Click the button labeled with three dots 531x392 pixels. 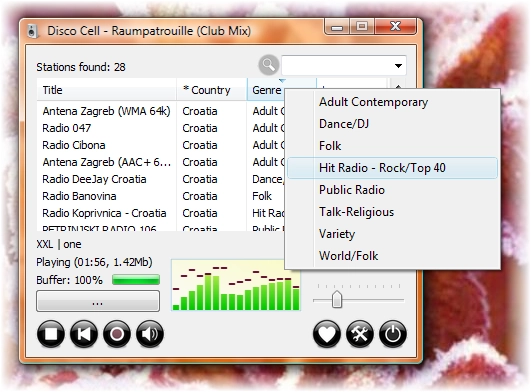click(98, 301)
